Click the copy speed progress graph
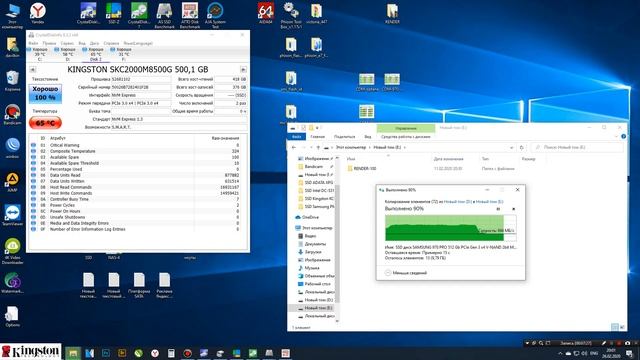The width and height of the screenshot is (640, 360). [450, 228]
